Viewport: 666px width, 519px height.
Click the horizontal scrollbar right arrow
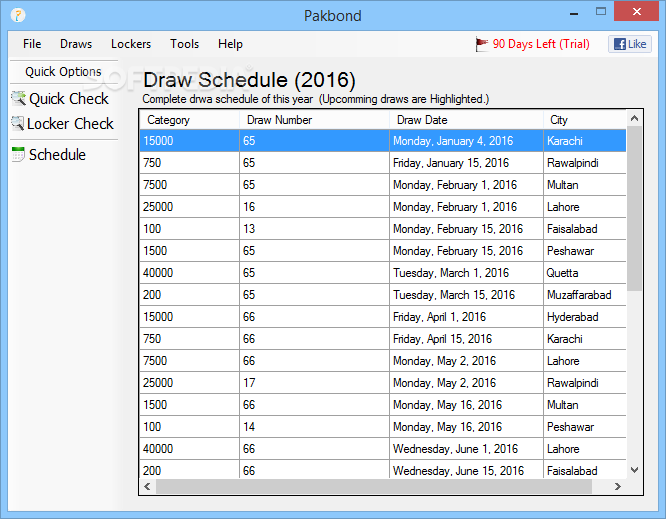point(618,486)
